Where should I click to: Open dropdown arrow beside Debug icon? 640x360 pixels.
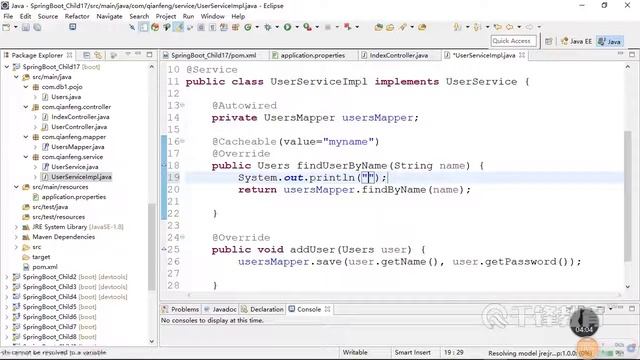(277, 27)
